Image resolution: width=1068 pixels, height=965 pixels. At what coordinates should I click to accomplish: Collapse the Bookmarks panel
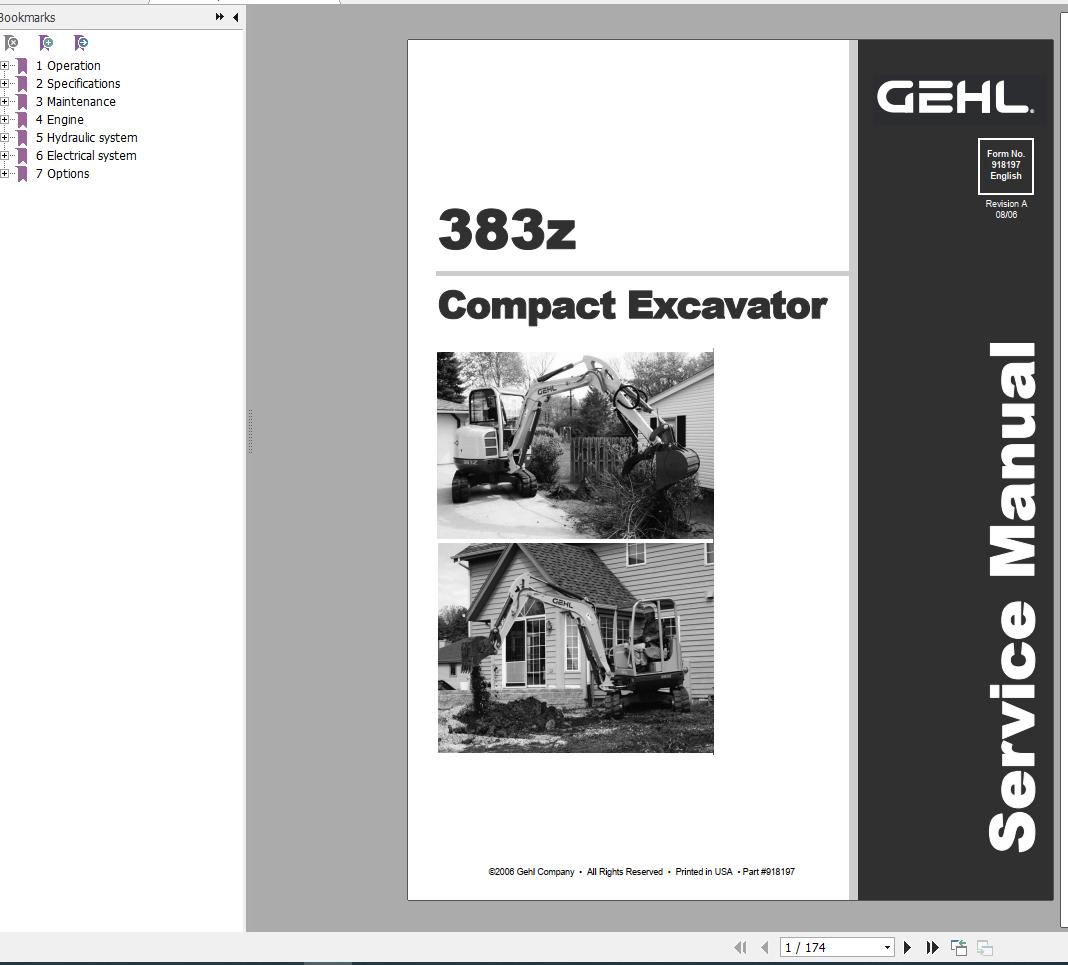(234, 17)
